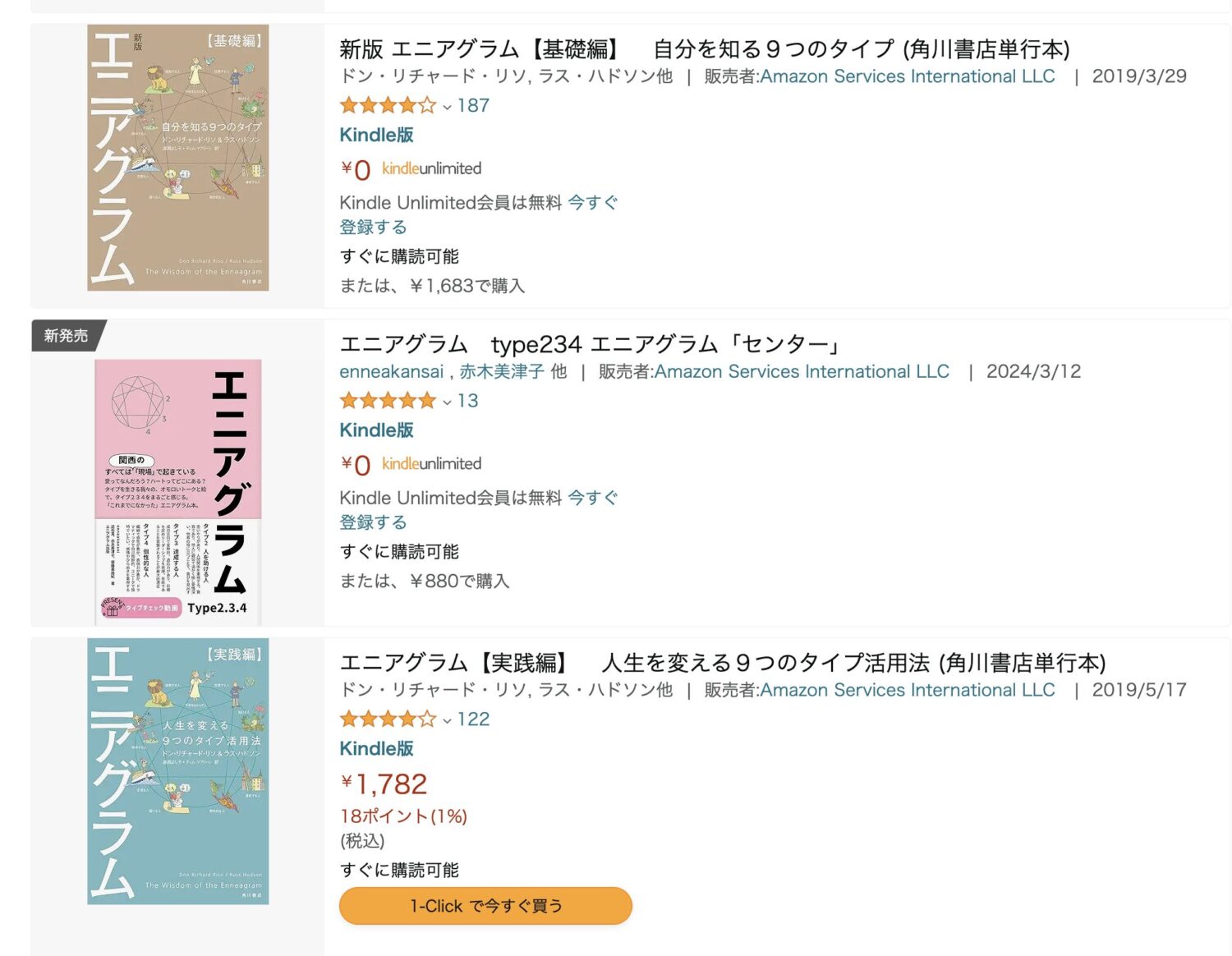View the 13 reviews link

468,401
